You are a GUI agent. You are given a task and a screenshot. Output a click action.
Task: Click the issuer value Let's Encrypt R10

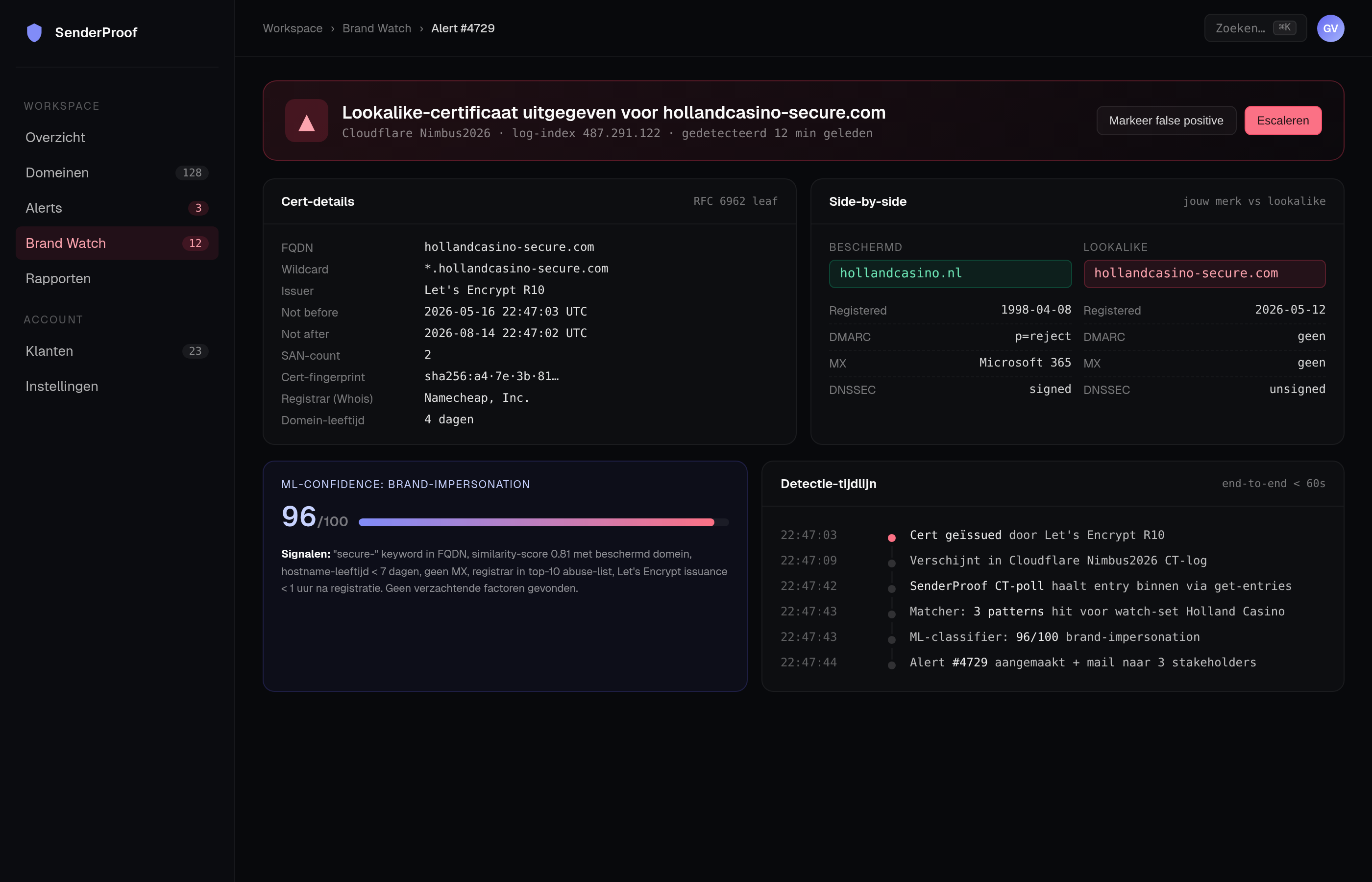[484, 290]
